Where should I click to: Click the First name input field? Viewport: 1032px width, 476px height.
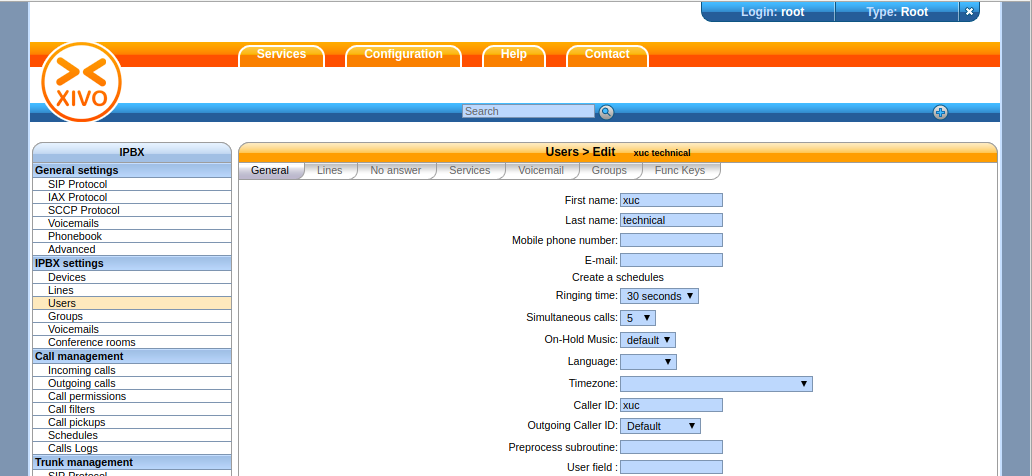tap(671, 200)
